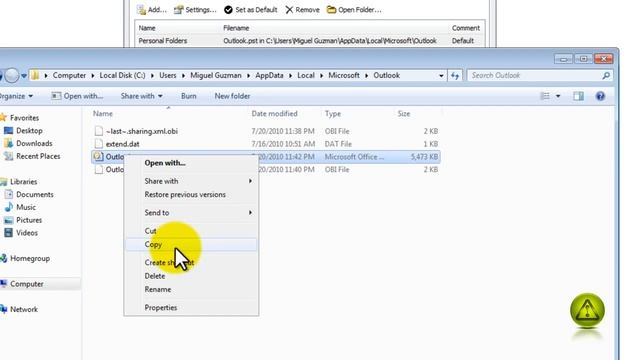The width and height of the screenshot is (640, 360).
Task: Open the view options dropdown arrow
Action: tap(558, 96)
